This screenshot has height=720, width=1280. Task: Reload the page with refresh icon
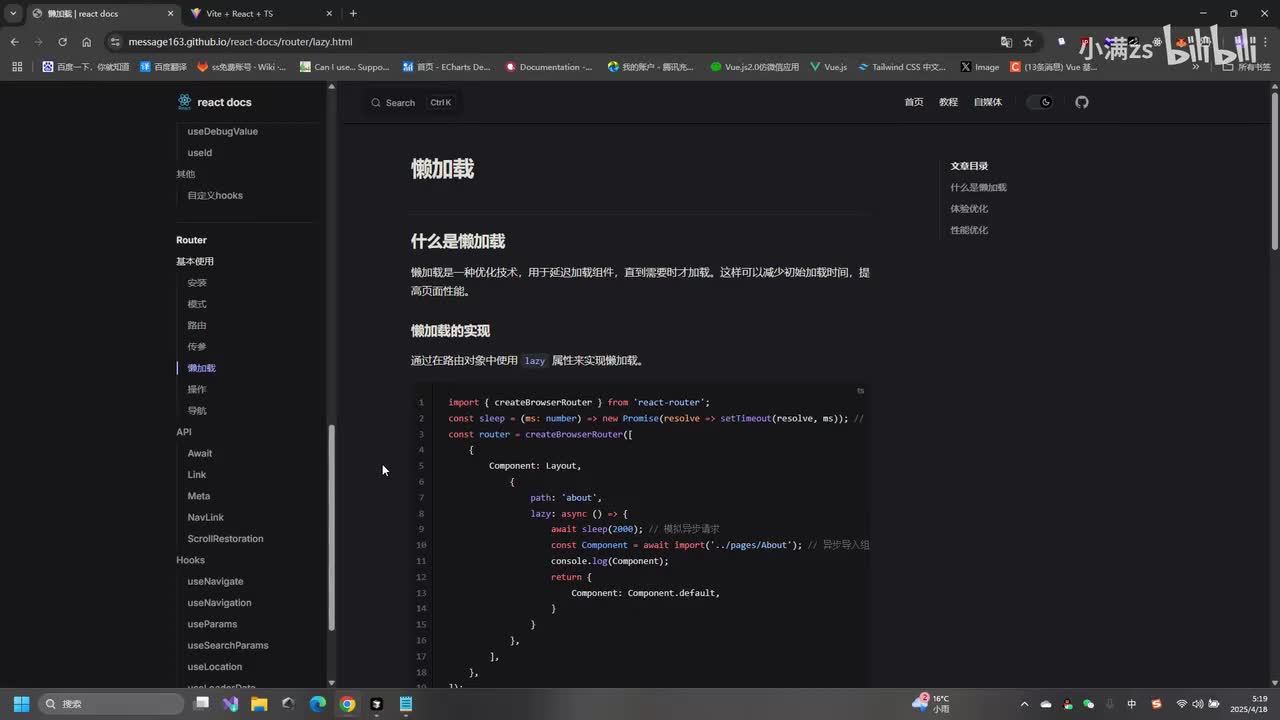click(x=62, y=42)
